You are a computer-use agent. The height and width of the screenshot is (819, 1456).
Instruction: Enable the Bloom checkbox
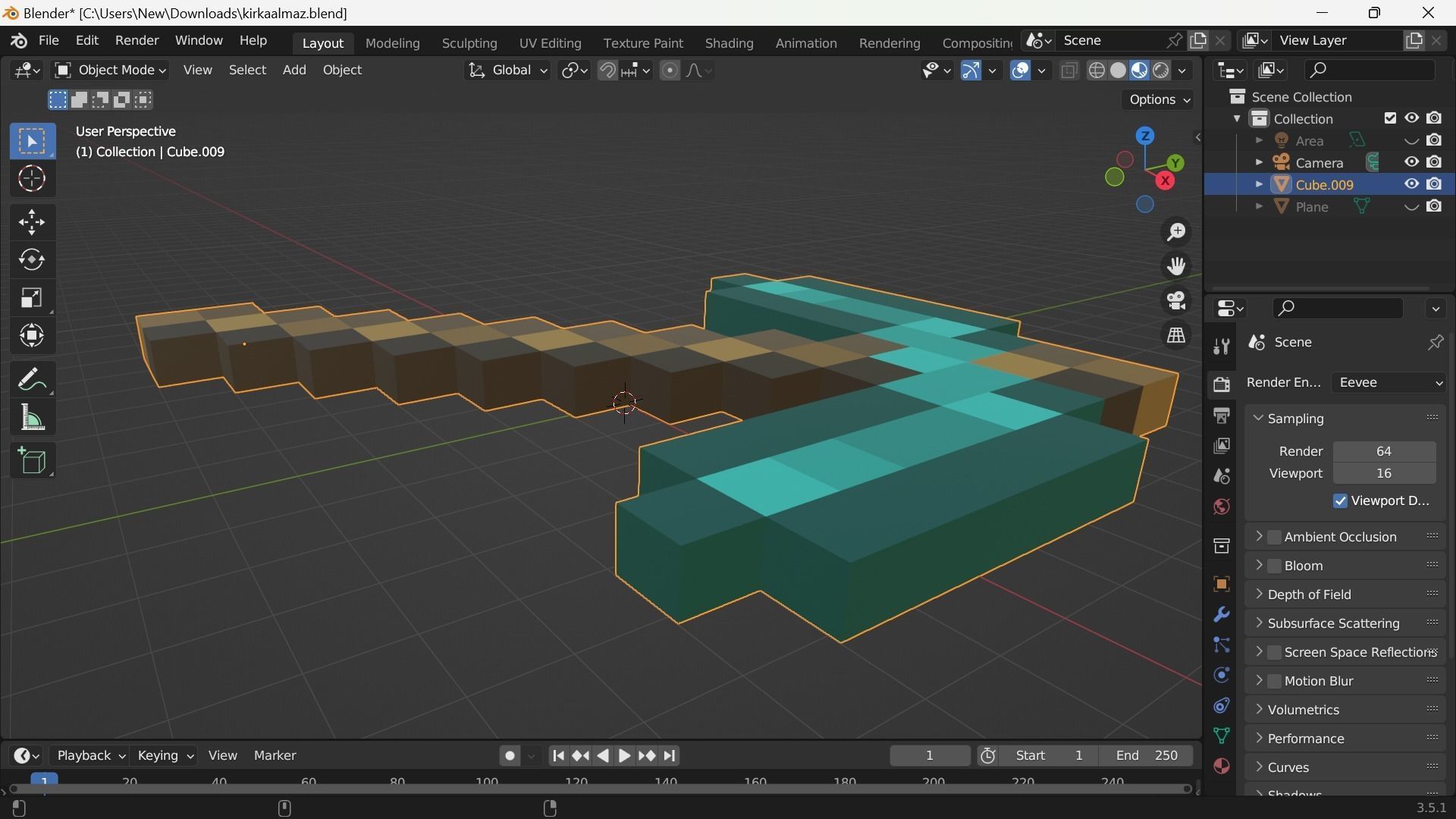[x=1275, y=566]
